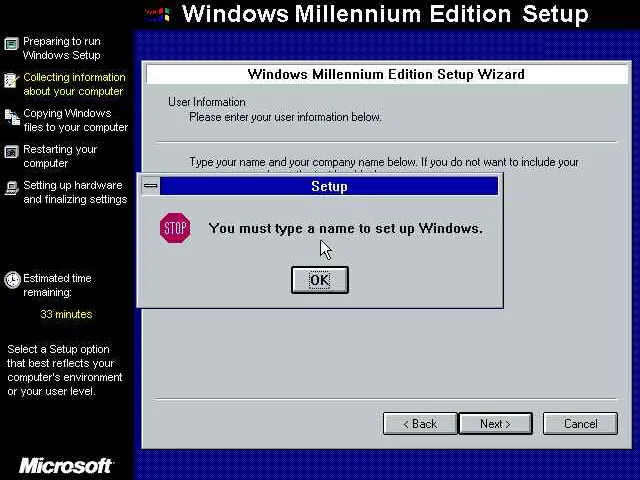The height and width of the screenshot is (480, 640).
Task: Click the "Select a Setup option" hint text
Action: [64, 370]
